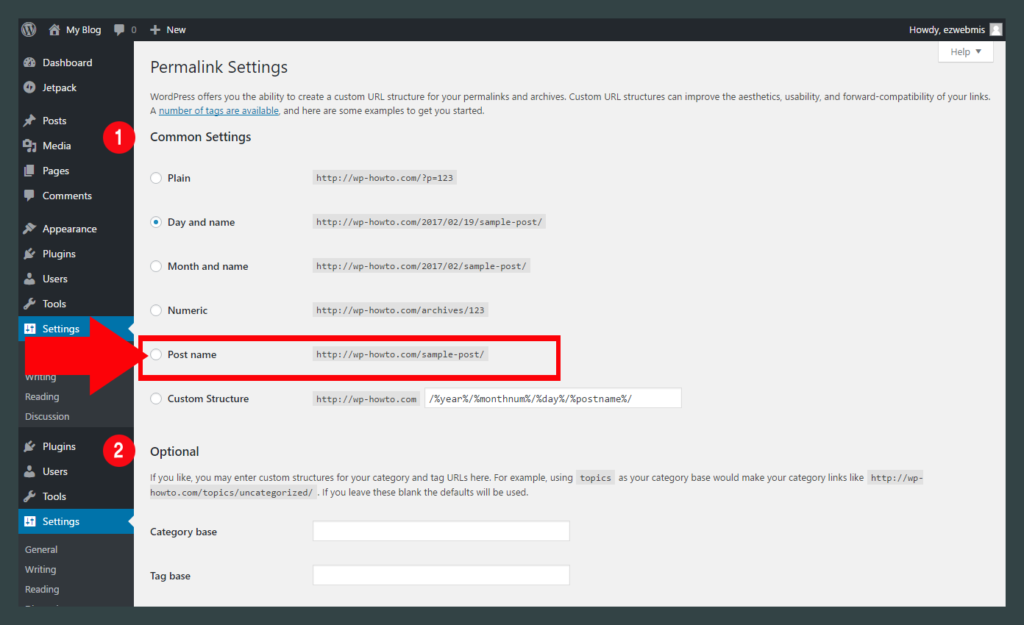
Task: Open the Pages menu item
Action: point(56,171)
